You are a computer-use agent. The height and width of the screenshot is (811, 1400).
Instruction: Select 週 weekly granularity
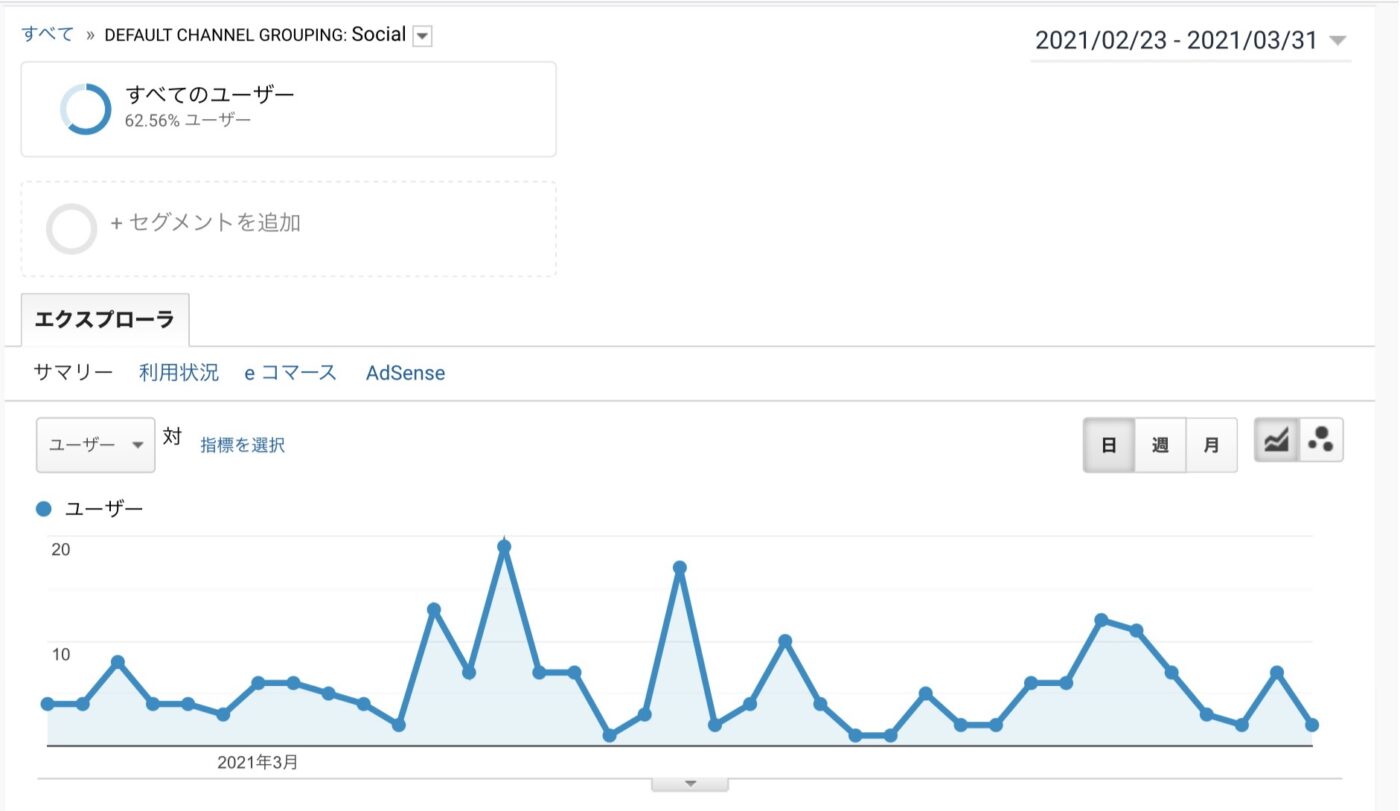pyautogui.click(x=1160, y=445)
